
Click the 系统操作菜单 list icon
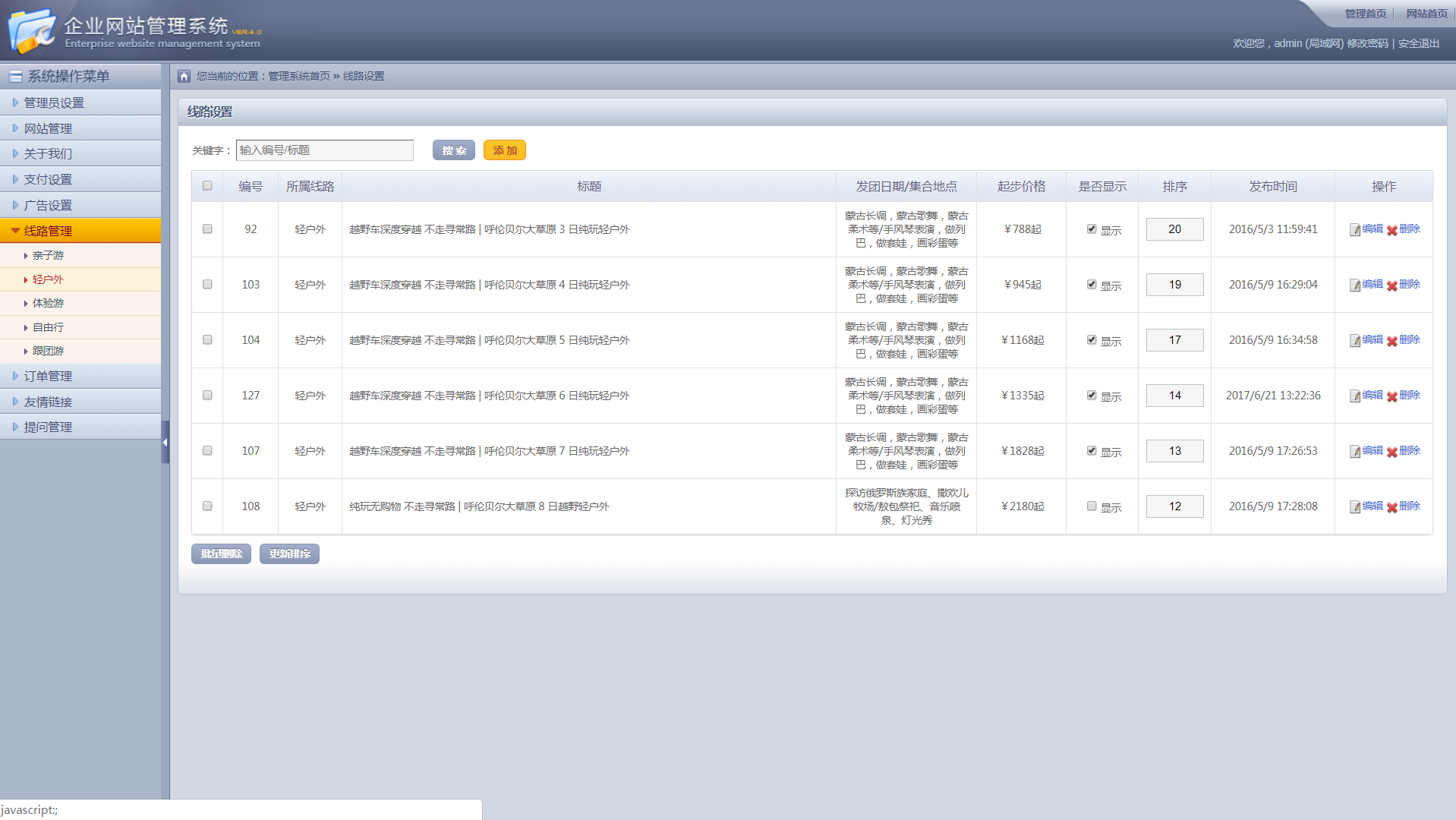pyautogui.click(x=15, y=76)
